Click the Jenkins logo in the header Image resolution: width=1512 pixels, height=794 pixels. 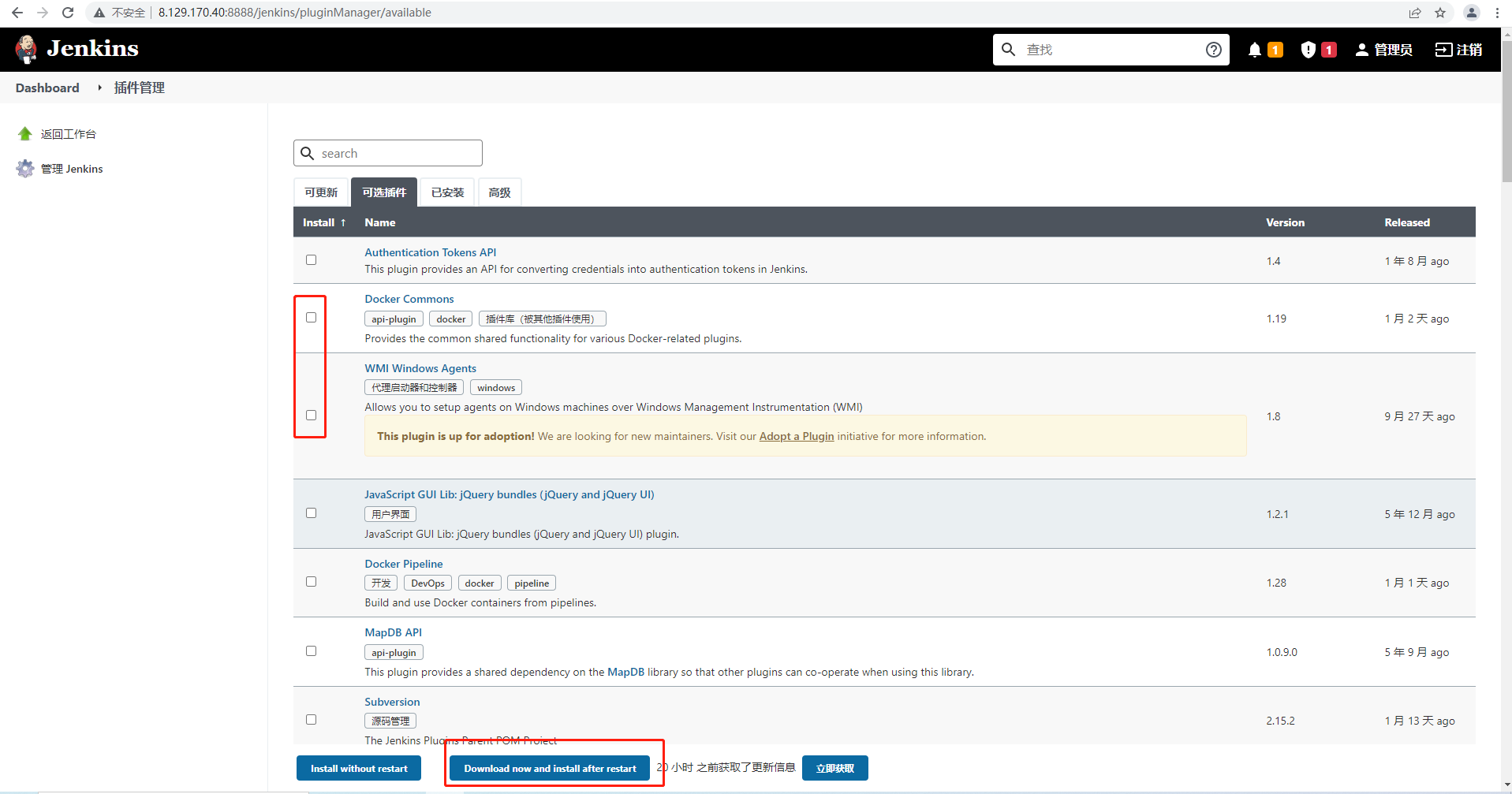26,48
